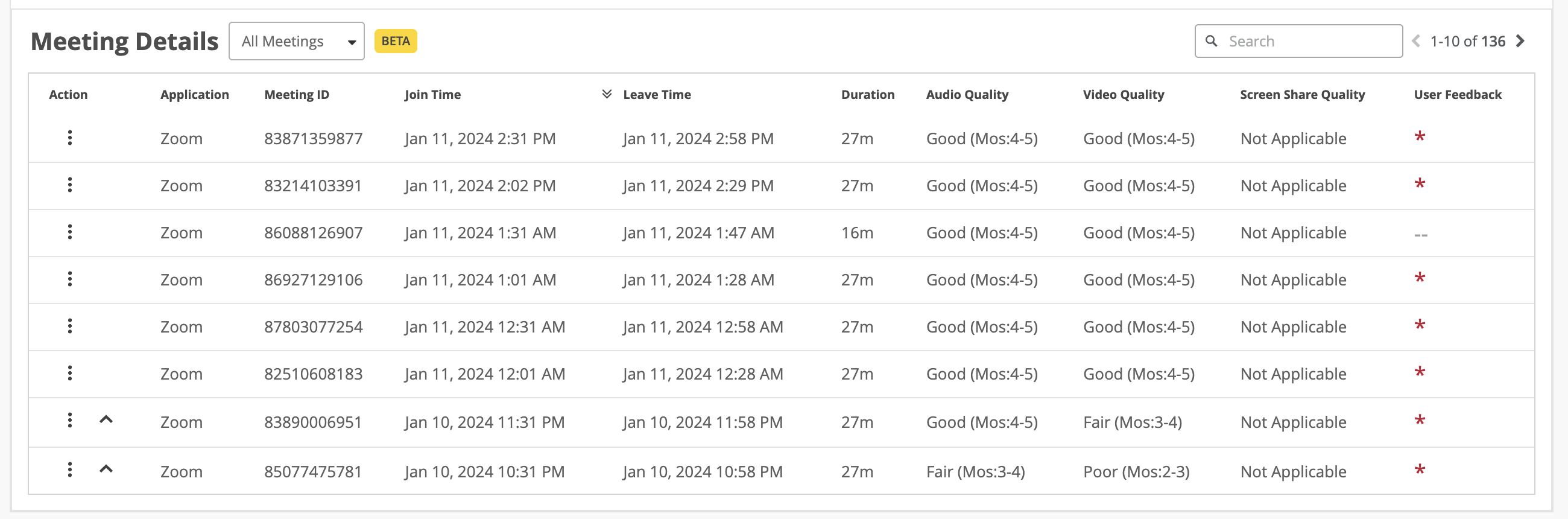Click the Leave Time column header

[657, 95]
